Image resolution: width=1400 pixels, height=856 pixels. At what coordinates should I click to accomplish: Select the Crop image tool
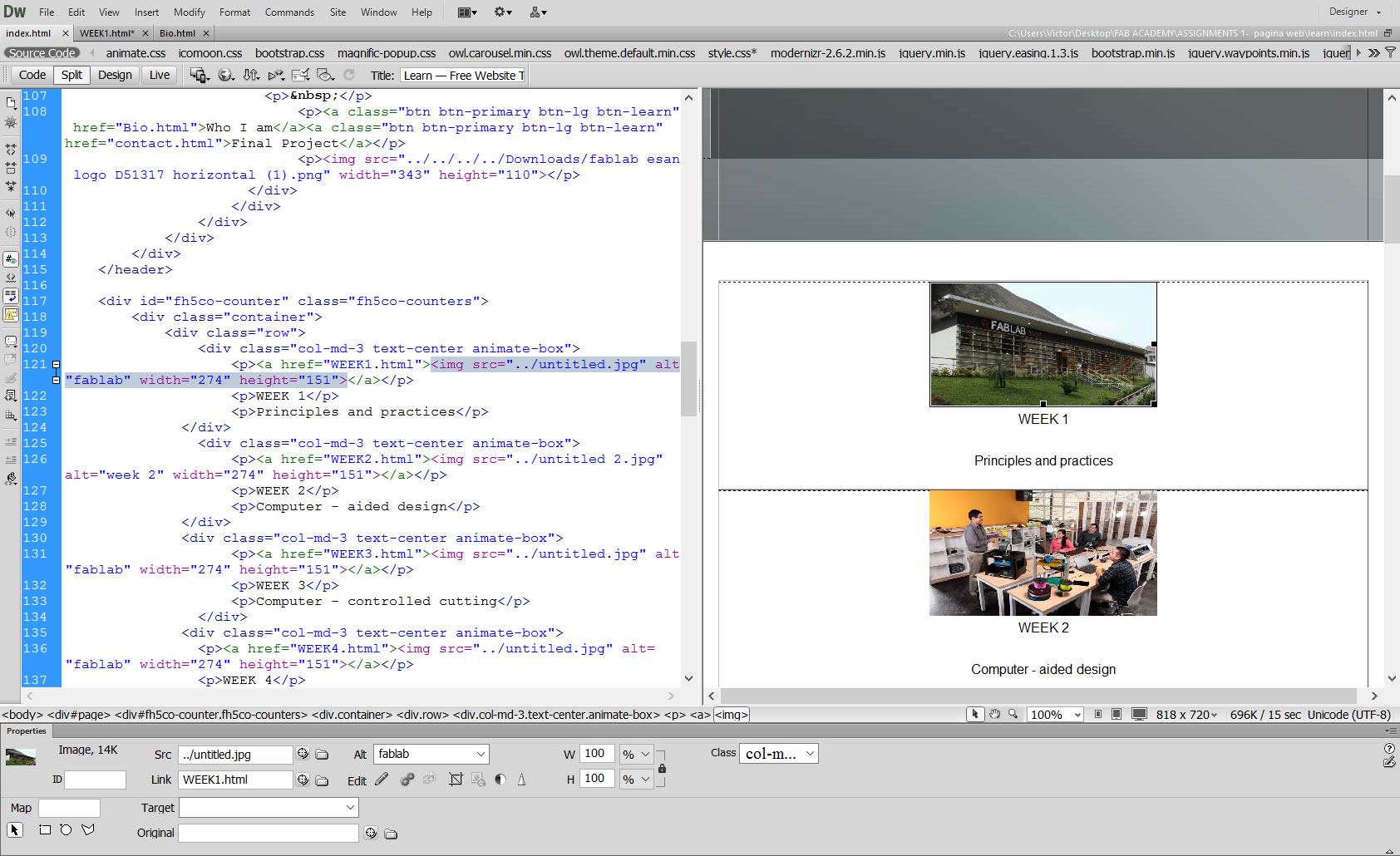tap(456, 780)
